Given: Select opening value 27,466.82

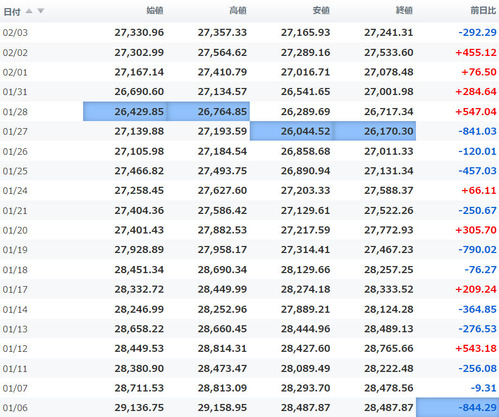Looking at the screenshot, I should pyautogui.click(x=139, y=171).
